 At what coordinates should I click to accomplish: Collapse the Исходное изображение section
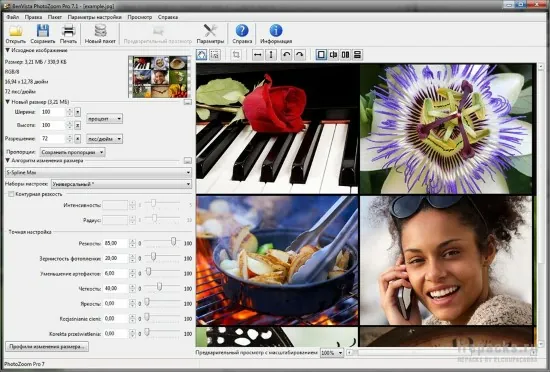(7, 50)
